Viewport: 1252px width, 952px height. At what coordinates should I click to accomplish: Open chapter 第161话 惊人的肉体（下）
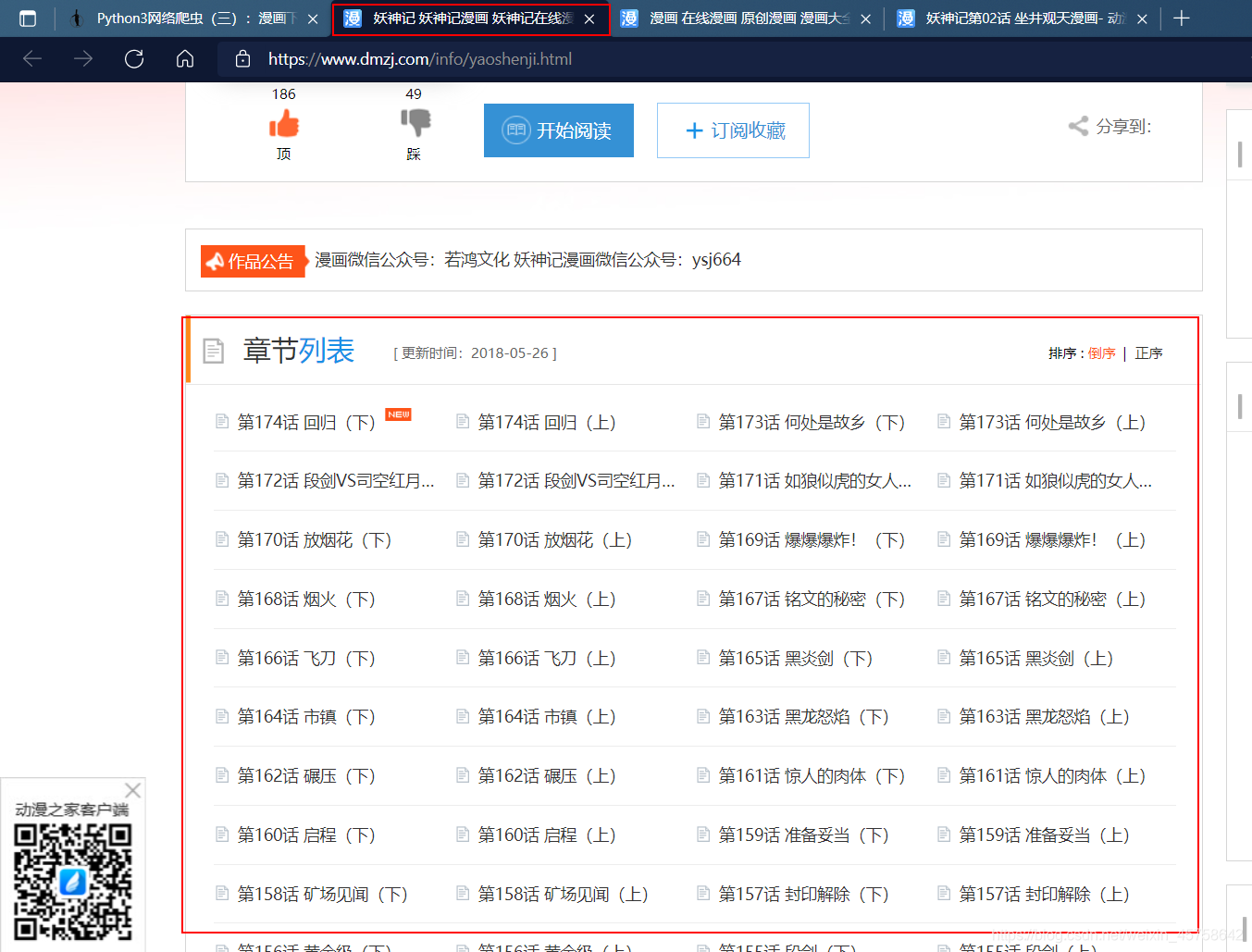click(812, 776)
